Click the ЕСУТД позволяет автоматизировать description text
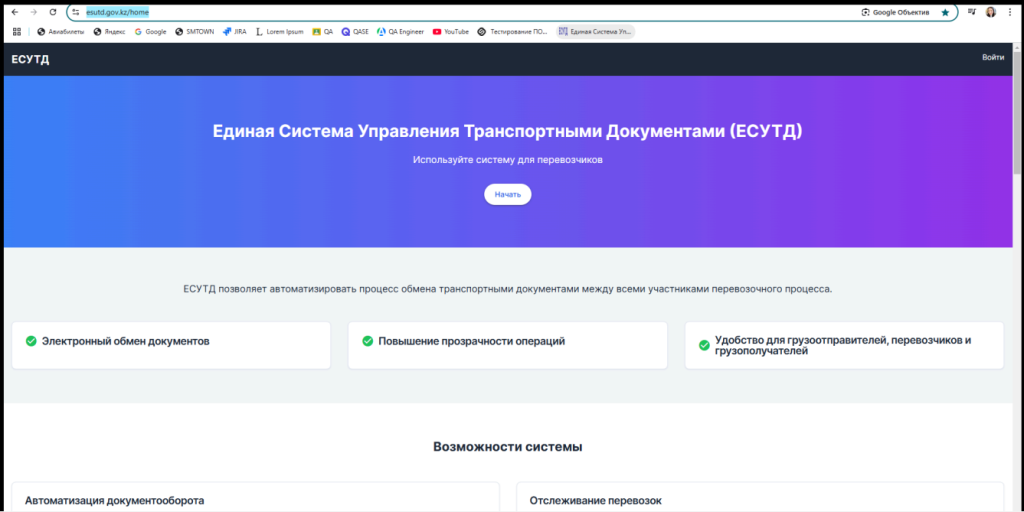The image size is (1024, 512). click(x=508, y=289)
